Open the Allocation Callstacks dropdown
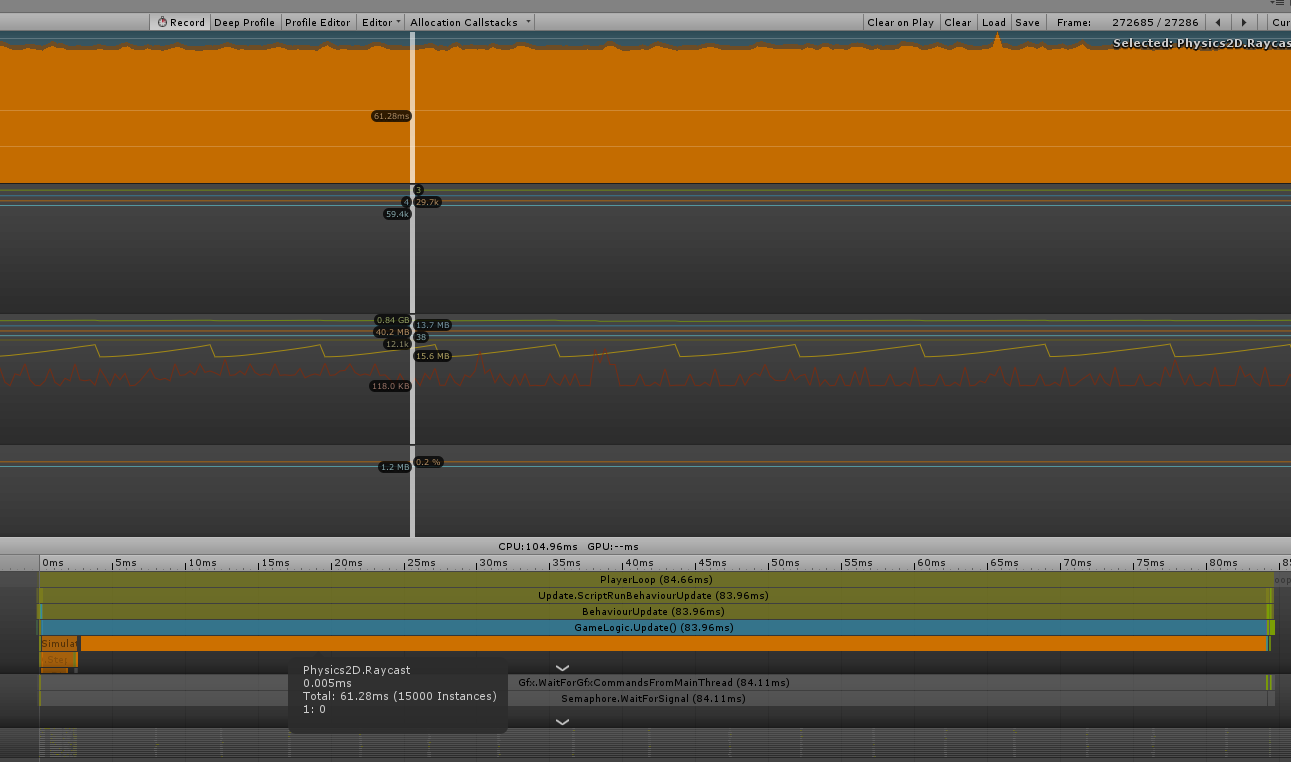The width and height of the screenshot is (1291, 762). pos(469,21)
